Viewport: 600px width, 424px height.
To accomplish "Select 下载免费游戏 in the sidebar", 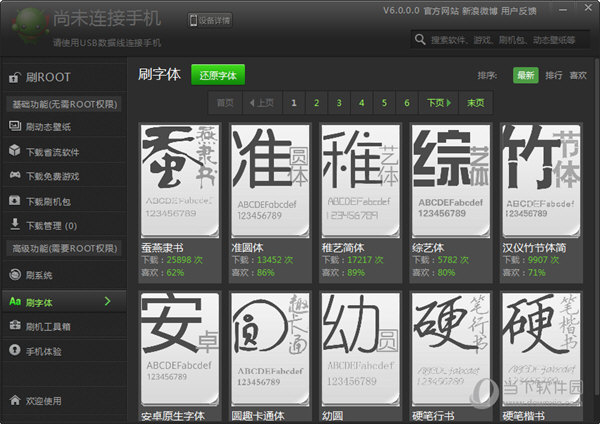I will pos(64,176).
